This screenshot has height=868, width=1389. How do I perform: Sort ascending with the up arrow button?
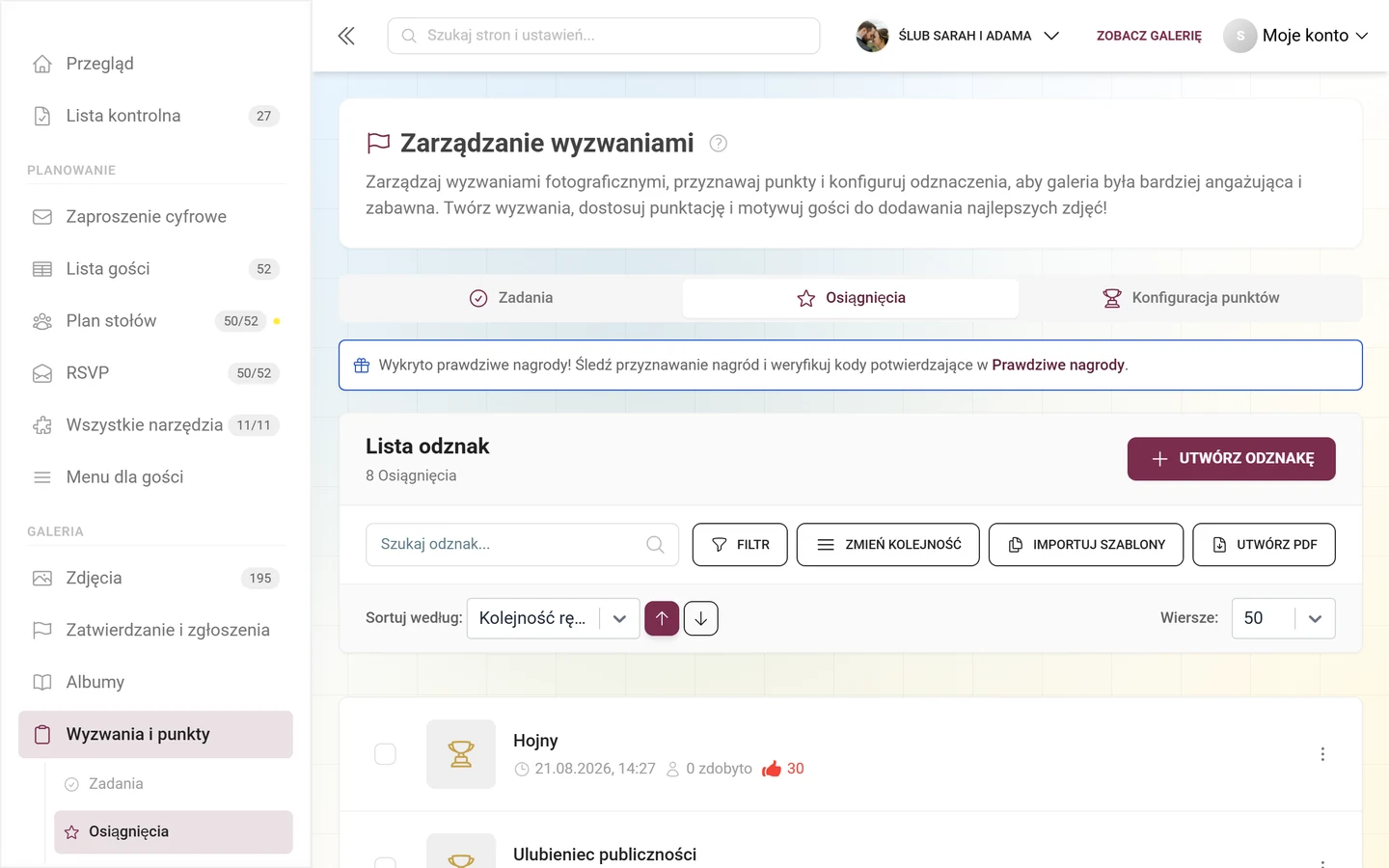click(662, 618)
